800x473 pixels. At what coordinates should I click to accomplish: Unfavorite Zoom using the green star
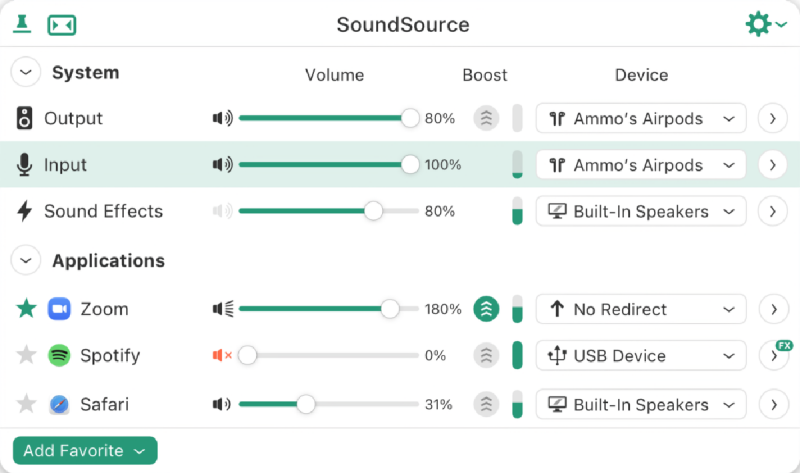26,309
